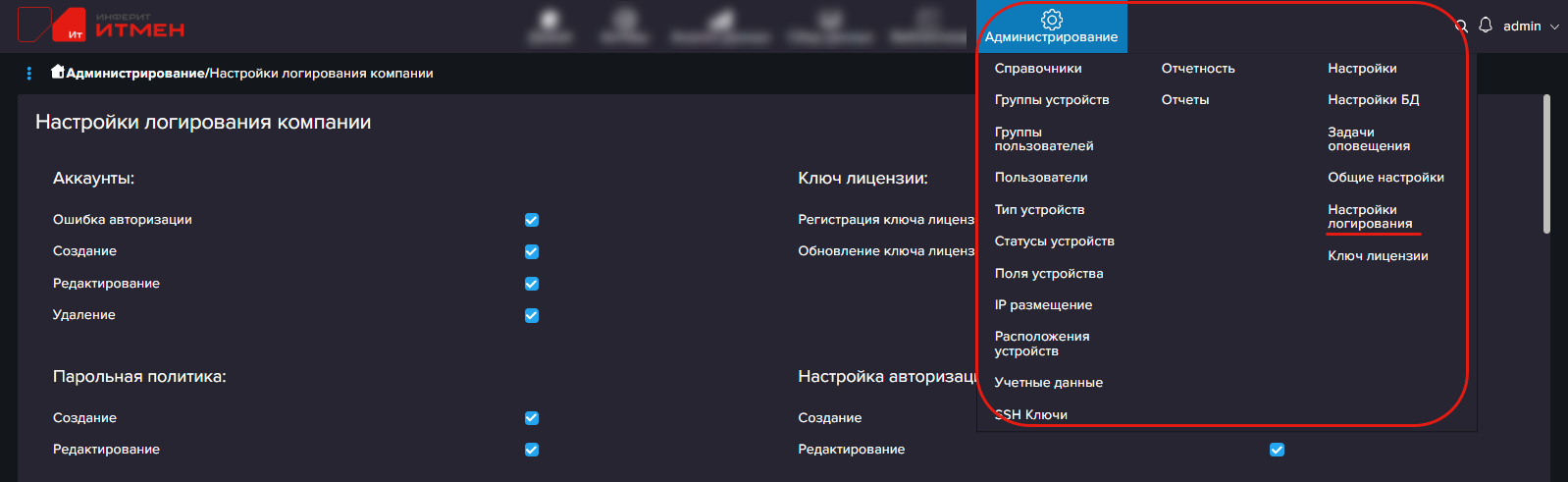Open notifications via the bell icon

[x=1486, y=26]
